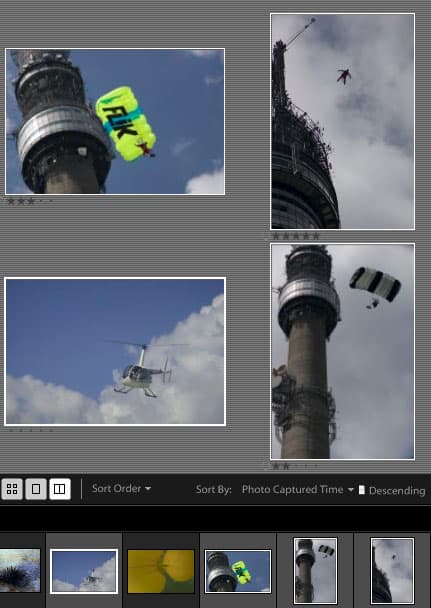Set star rating under red jumper photo
This screenshot has height=608, width=431.
coord(295,235)
